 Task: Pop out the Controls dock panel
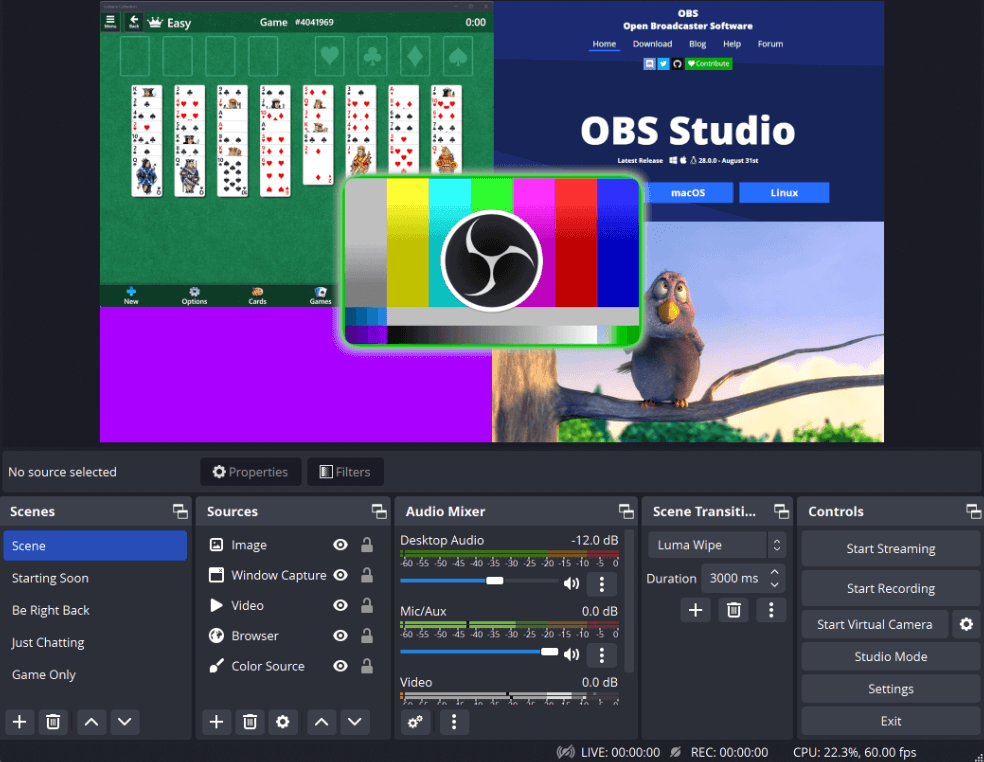973,512
